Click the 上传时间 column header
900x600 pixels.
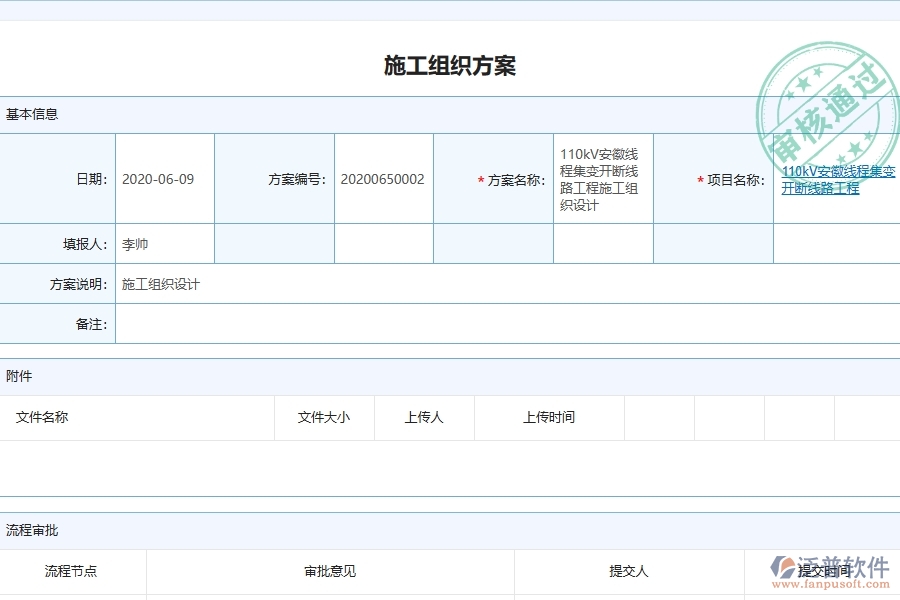pyautogui.click(x=548, y=418)
